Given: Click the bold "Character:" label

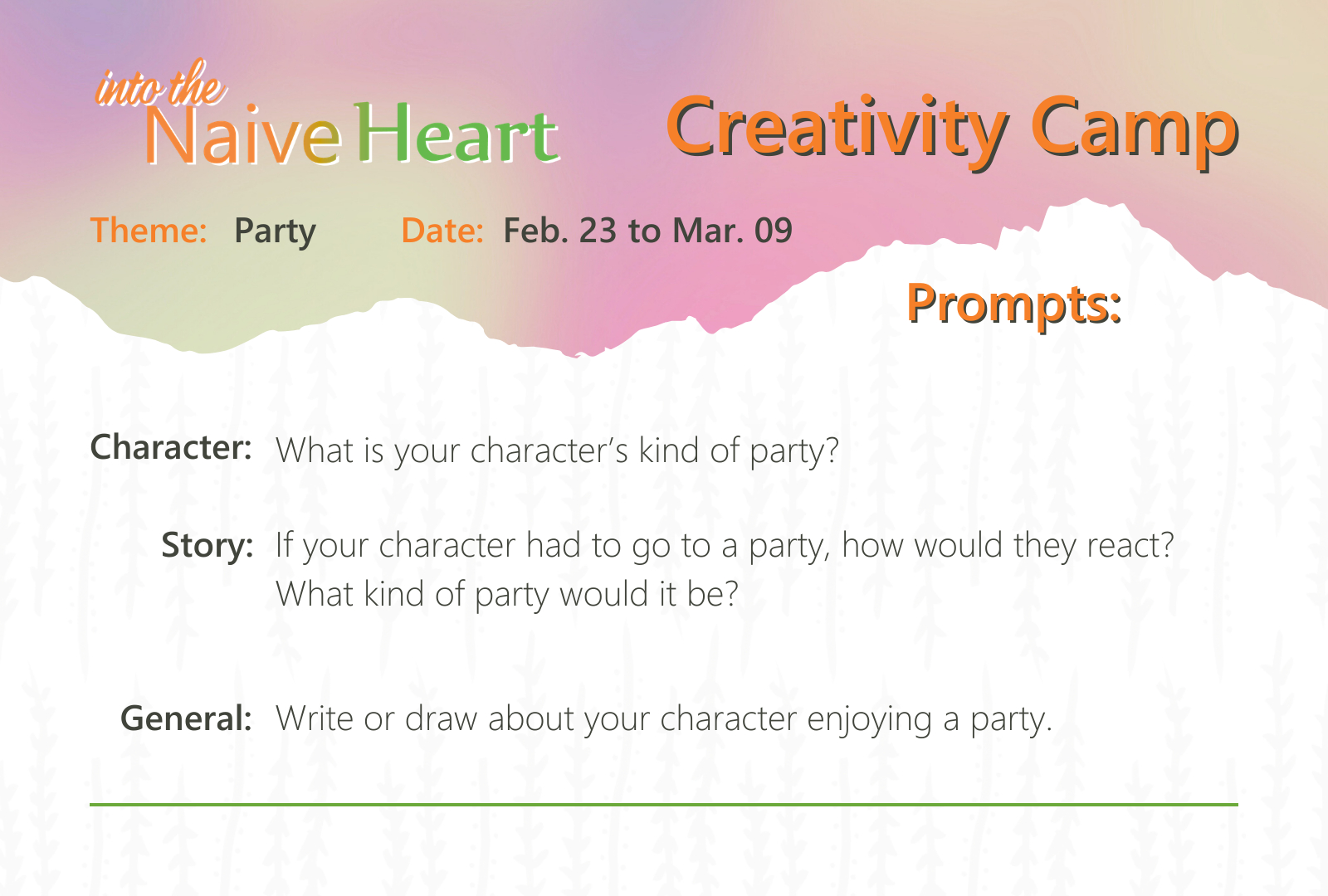Looking at the screenshot, I should pos(171,448).
